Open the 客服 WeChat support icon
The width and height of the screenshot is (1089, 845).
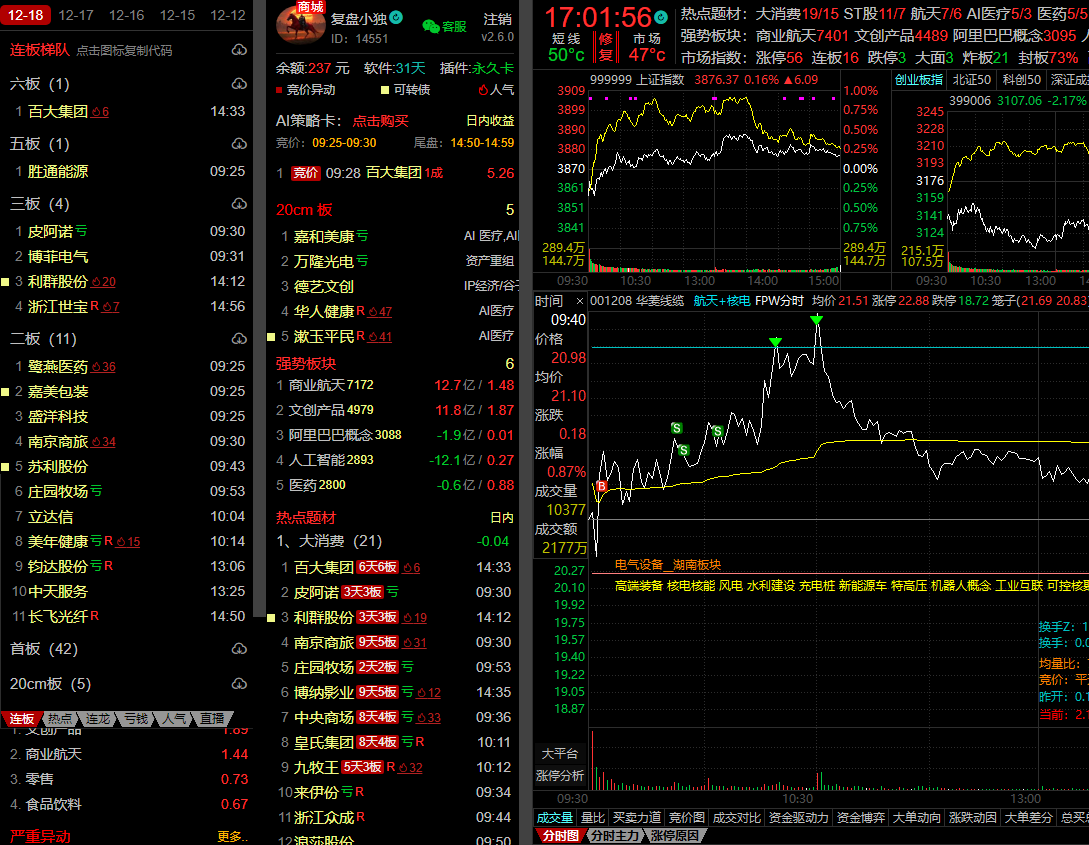pos(431,26)
